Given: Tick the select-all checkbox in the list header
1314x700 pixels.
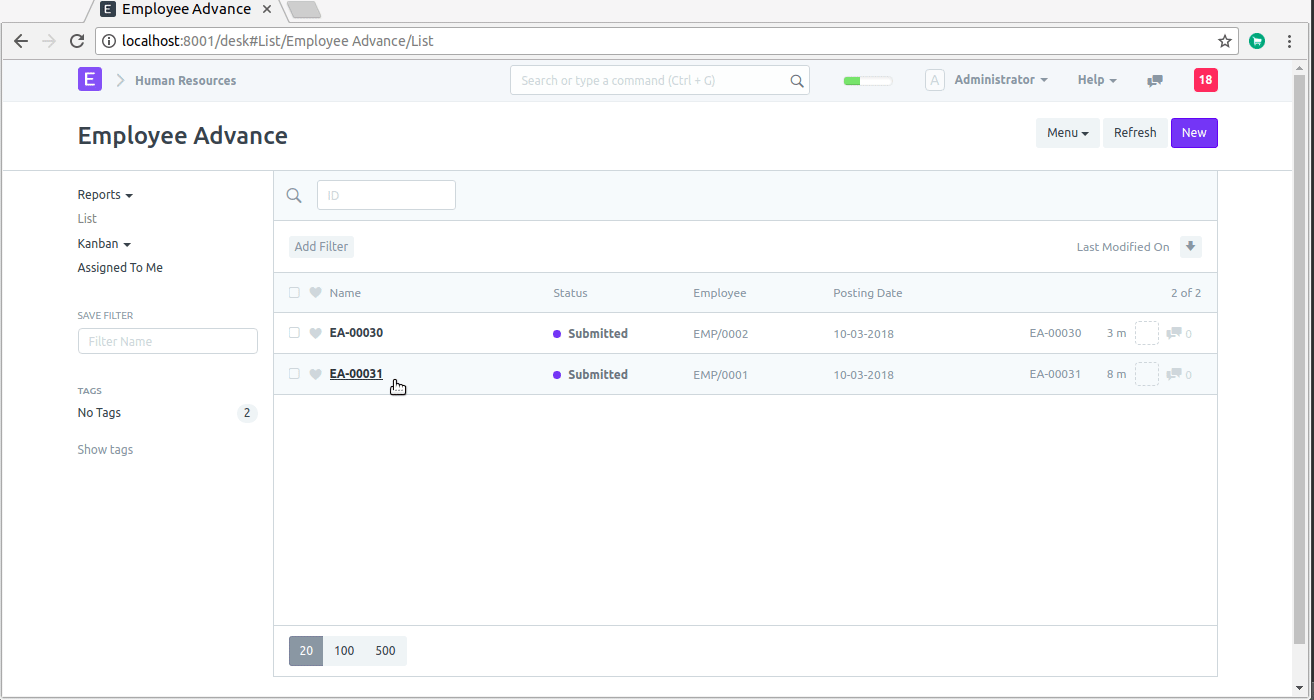Looking at the screenshot, I should pos(294,293).
